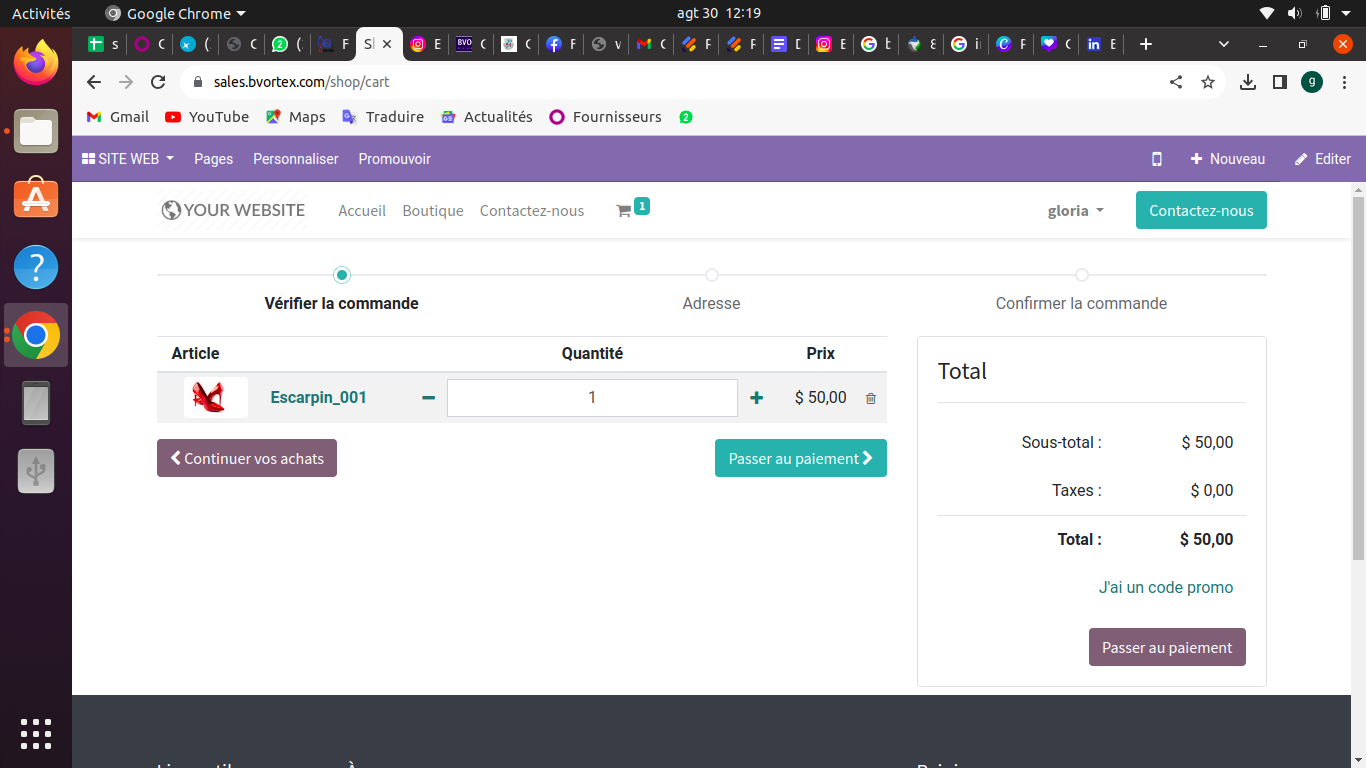Open the shopping cart icon in navbar
Image resolution: width=1366 pixels, height=768 pixels.
624,211
